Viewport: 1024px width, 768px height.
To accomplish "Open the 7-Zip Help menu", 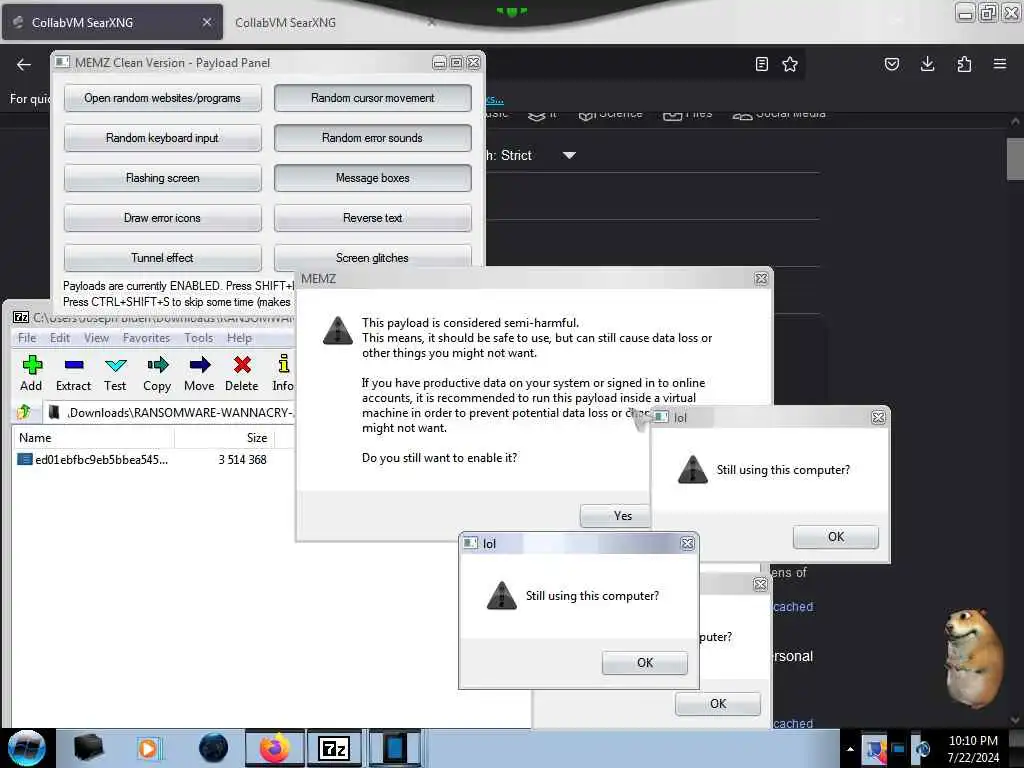I will click(x=239, y=338).
